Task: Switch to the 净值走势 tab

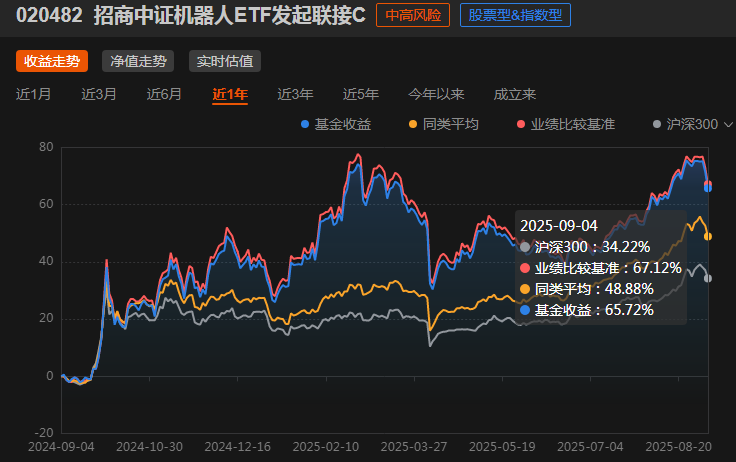Action: pyautogui.click(x=138, y=61)
